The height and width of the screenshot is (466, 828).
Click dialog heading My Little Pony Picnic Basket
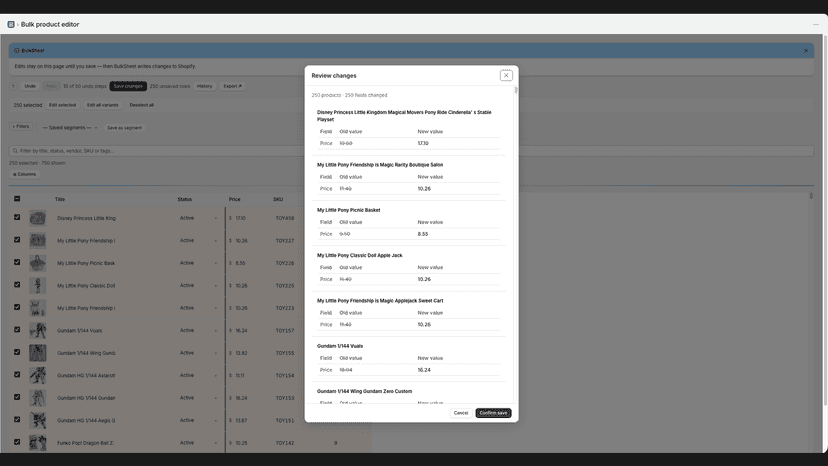tap(349, 210)
